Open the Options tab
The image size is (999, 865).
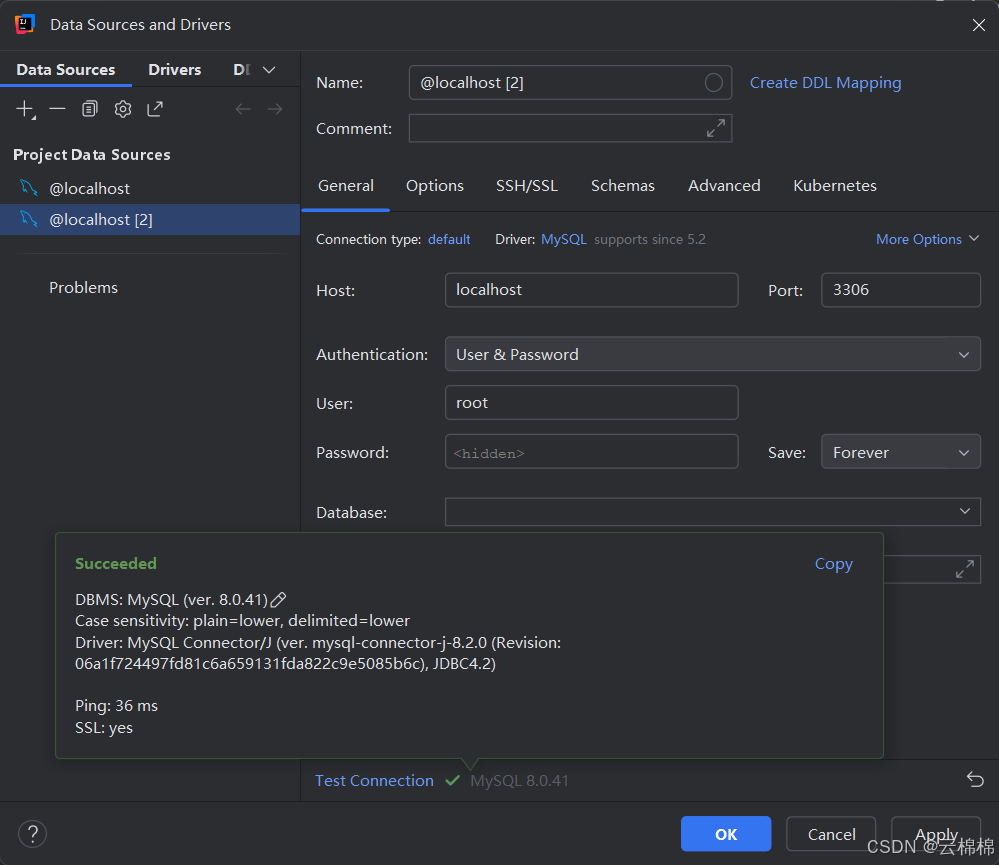[x=435, y=185]
